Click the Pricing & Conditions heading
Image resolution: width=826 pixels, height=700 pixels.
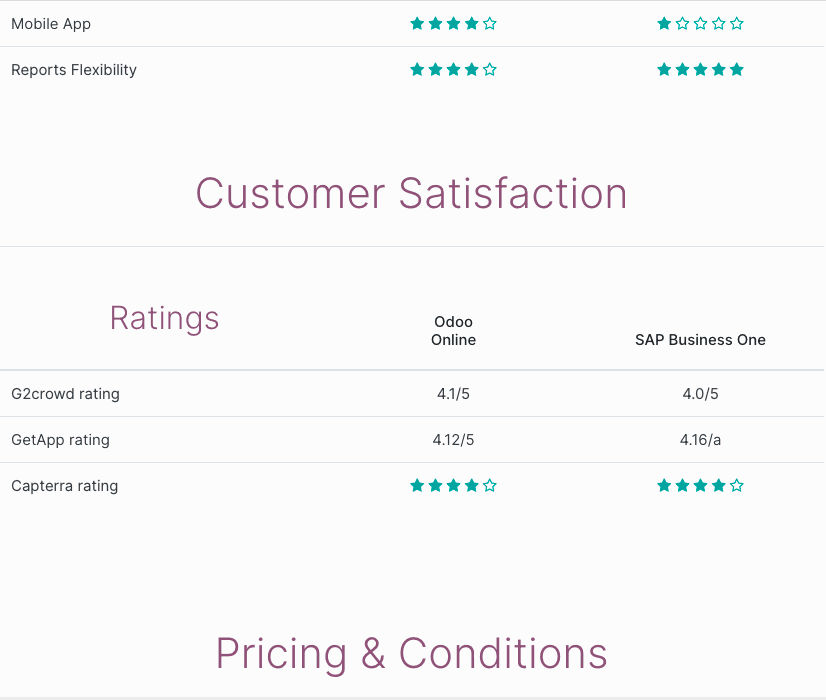pos(411,654)
